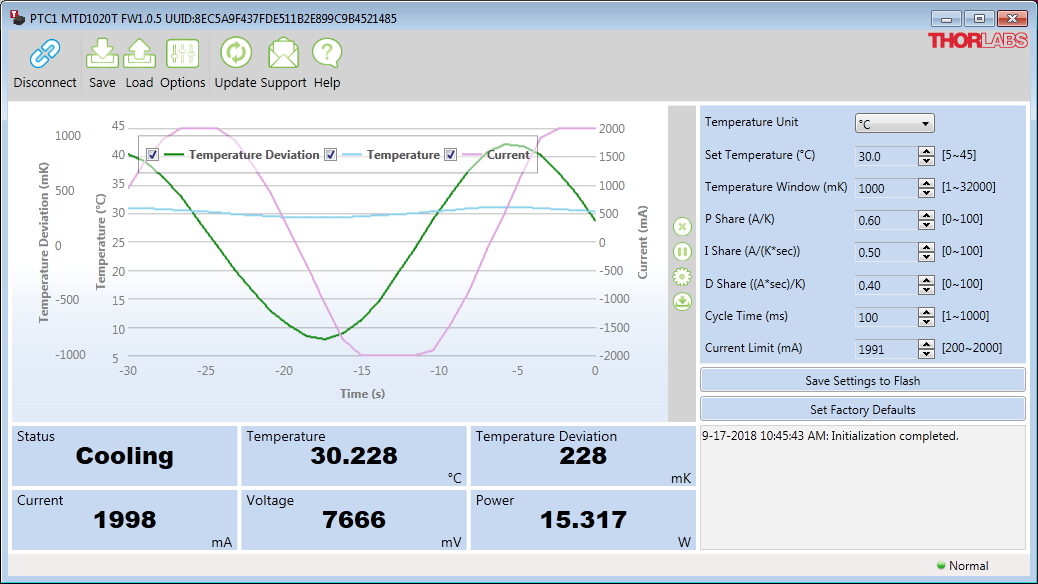Decrease Temperature Window with down arrow
The height and width of the screenshot is (584, 1038).
tap(926, 193)
